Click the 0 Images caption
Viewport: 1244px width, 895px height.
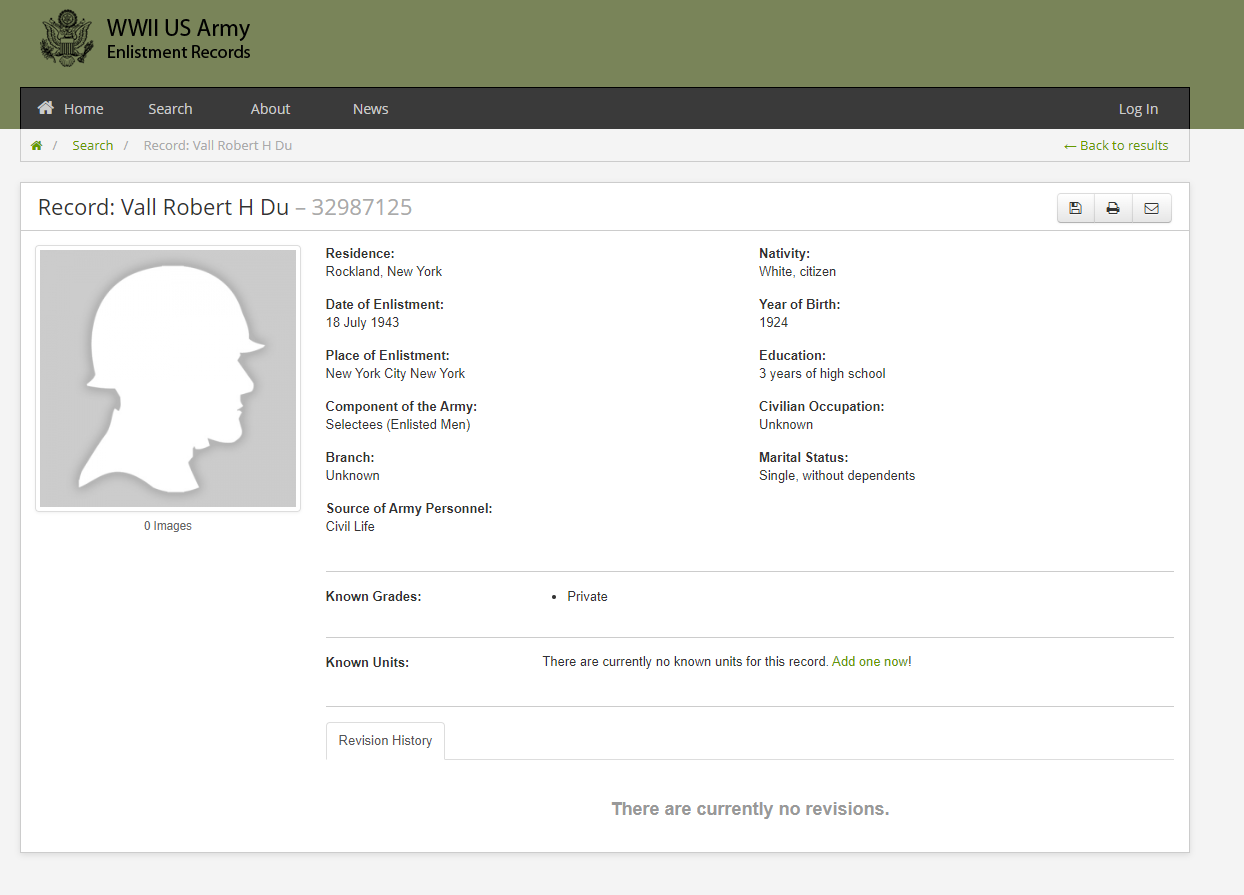point(168,526)
